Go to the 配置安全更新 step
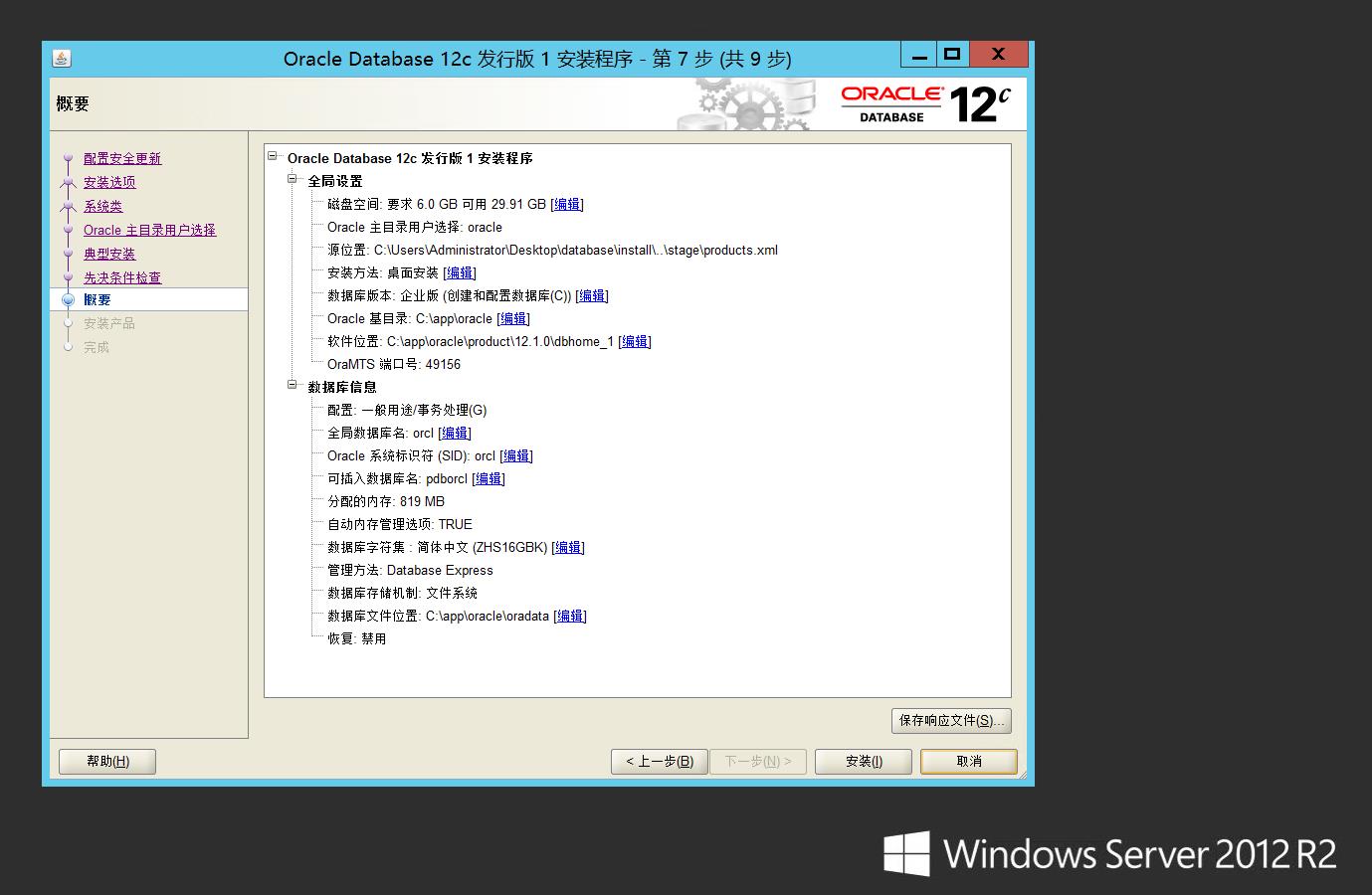The image size is (1372, 895). pyautogui.click(x=122, y=158)
